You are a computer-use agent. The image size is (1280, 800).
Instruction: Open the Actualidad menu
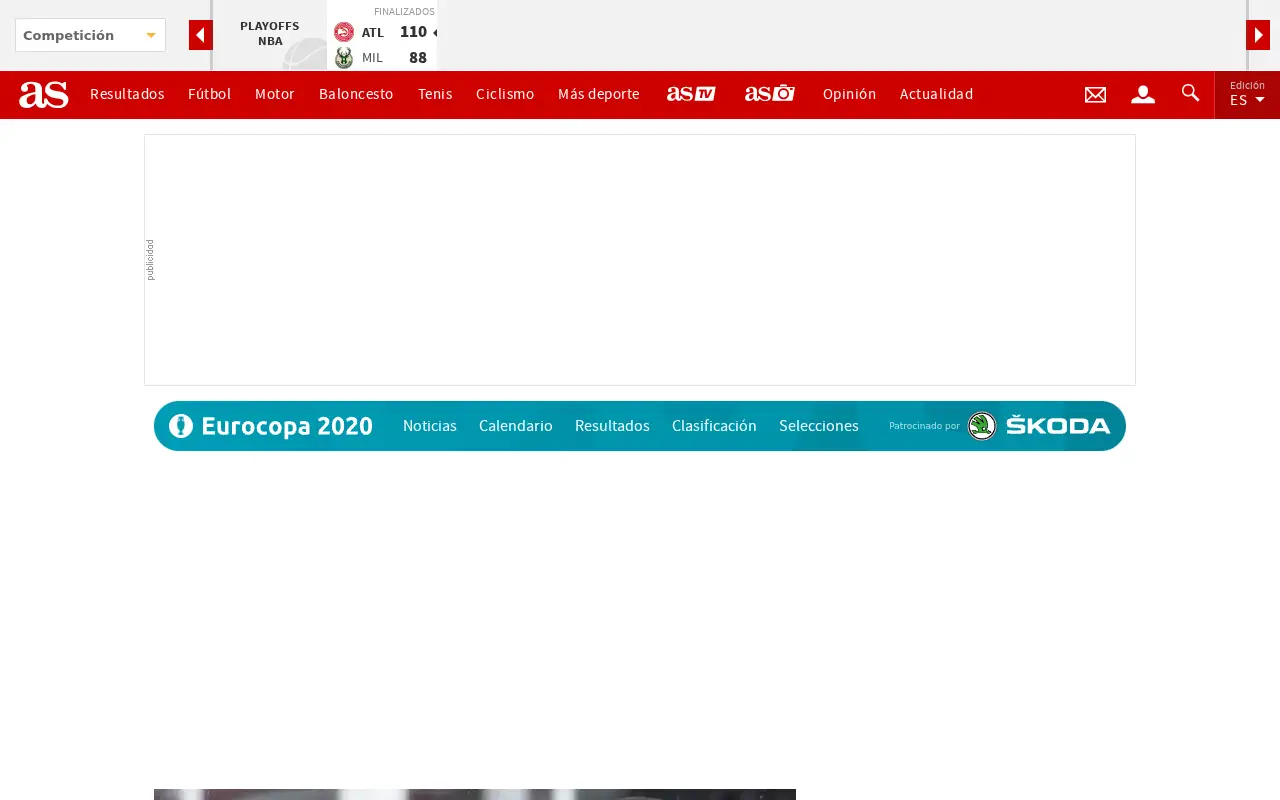[x=936, y=94]
